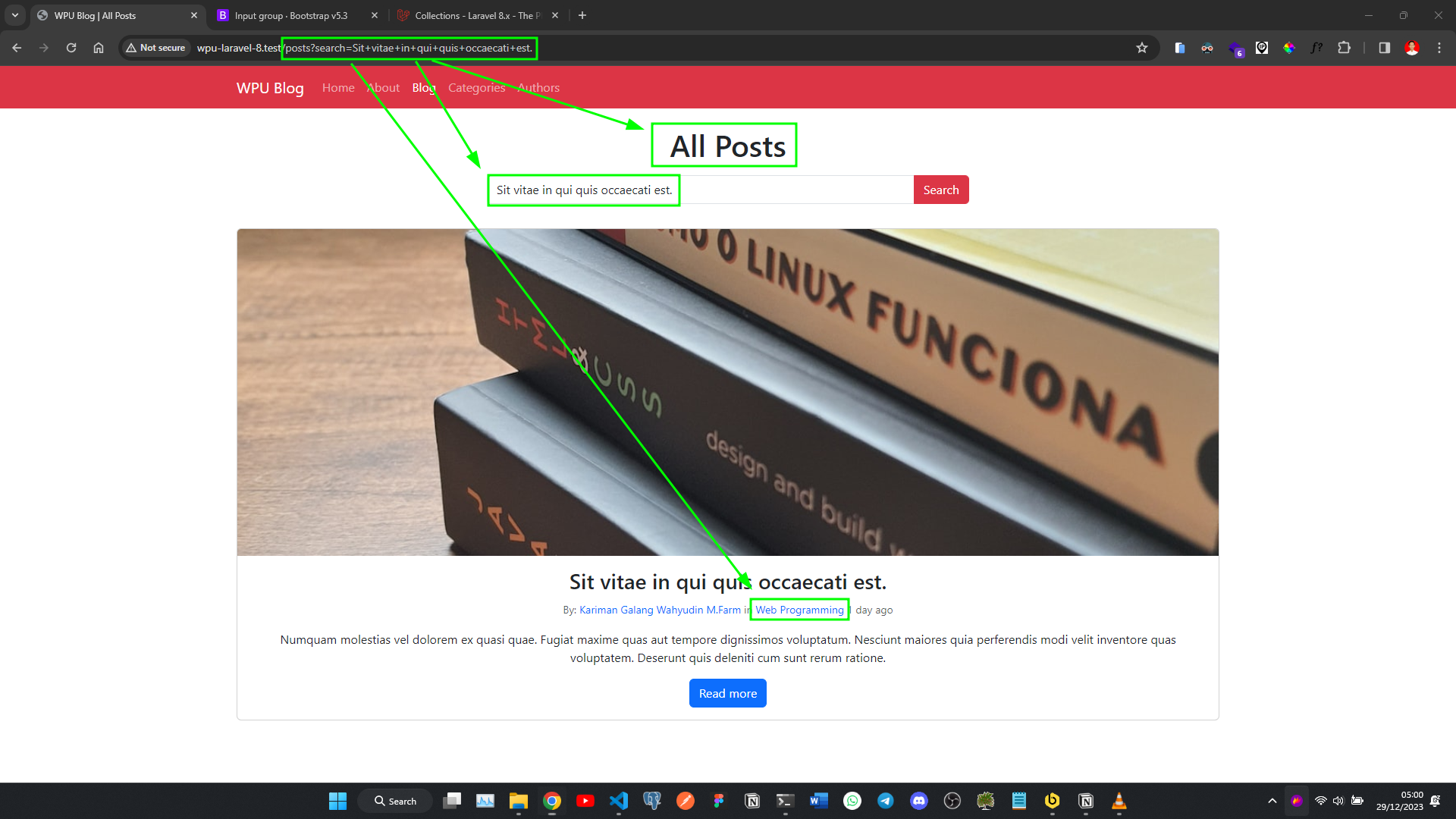1456x819 pixels.
Task: Click the browser back navigation arrow
Action: (x=18, y=47)
